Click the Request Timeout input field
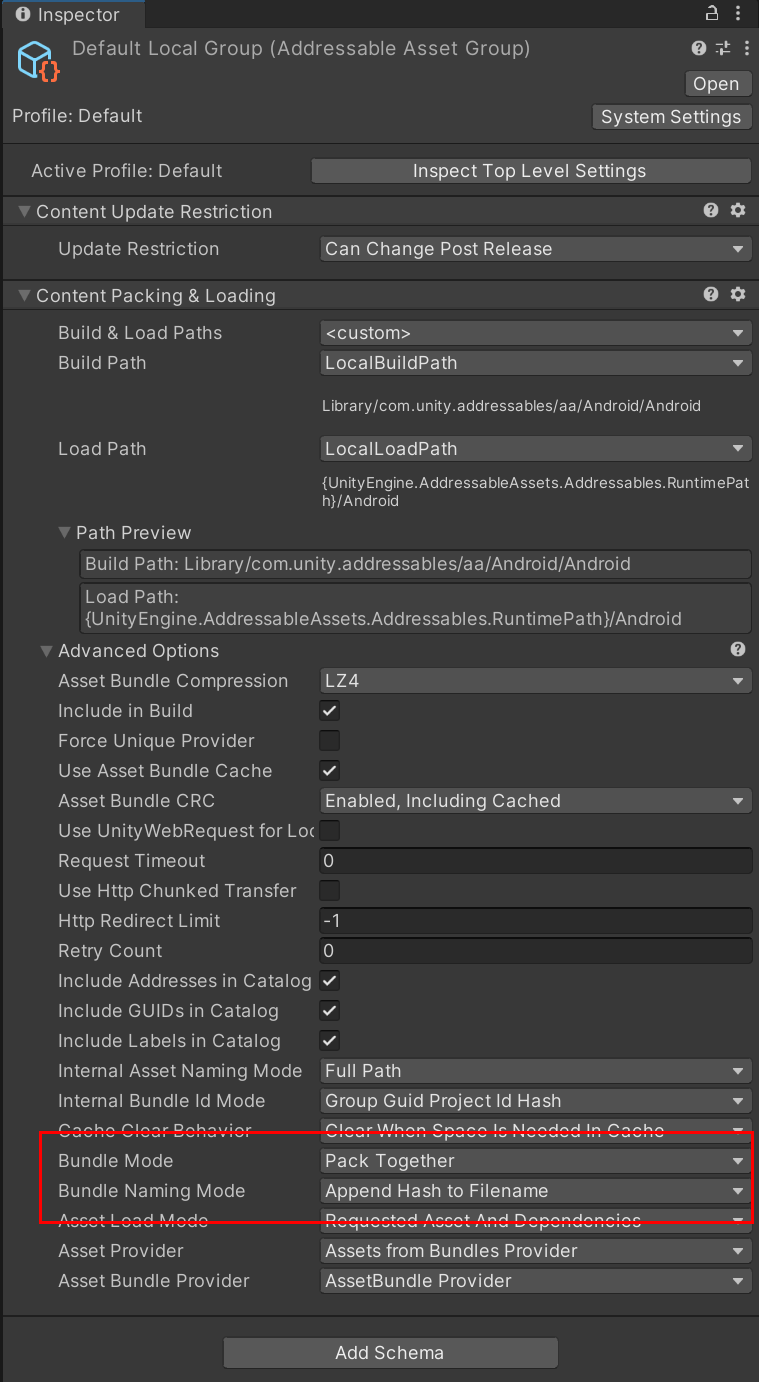Viewport: 759px width, 1382px height. coord(535,861)
